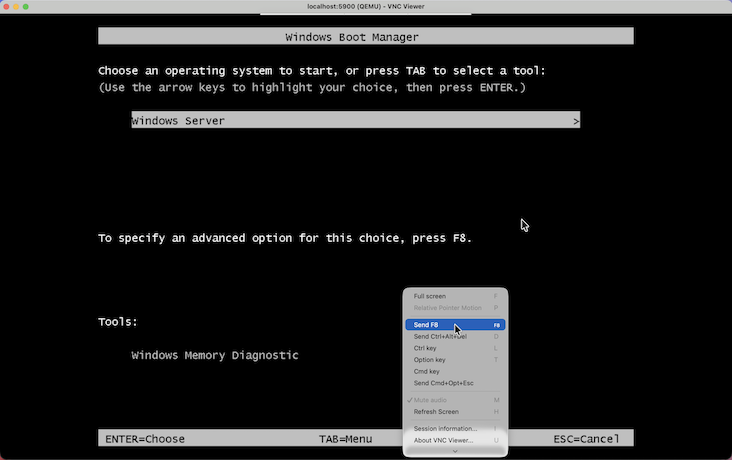The height and width of the screenshot is (460, 732).
Task: Select Send Ctrl+Alt+Del menu entry
Action: [440, 336]
